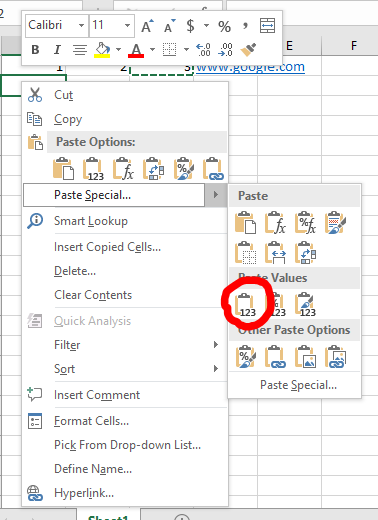Open the Paste Special... context menu entry
The width and height of the screenshot is (378, 520).
[x=114, y=195]
